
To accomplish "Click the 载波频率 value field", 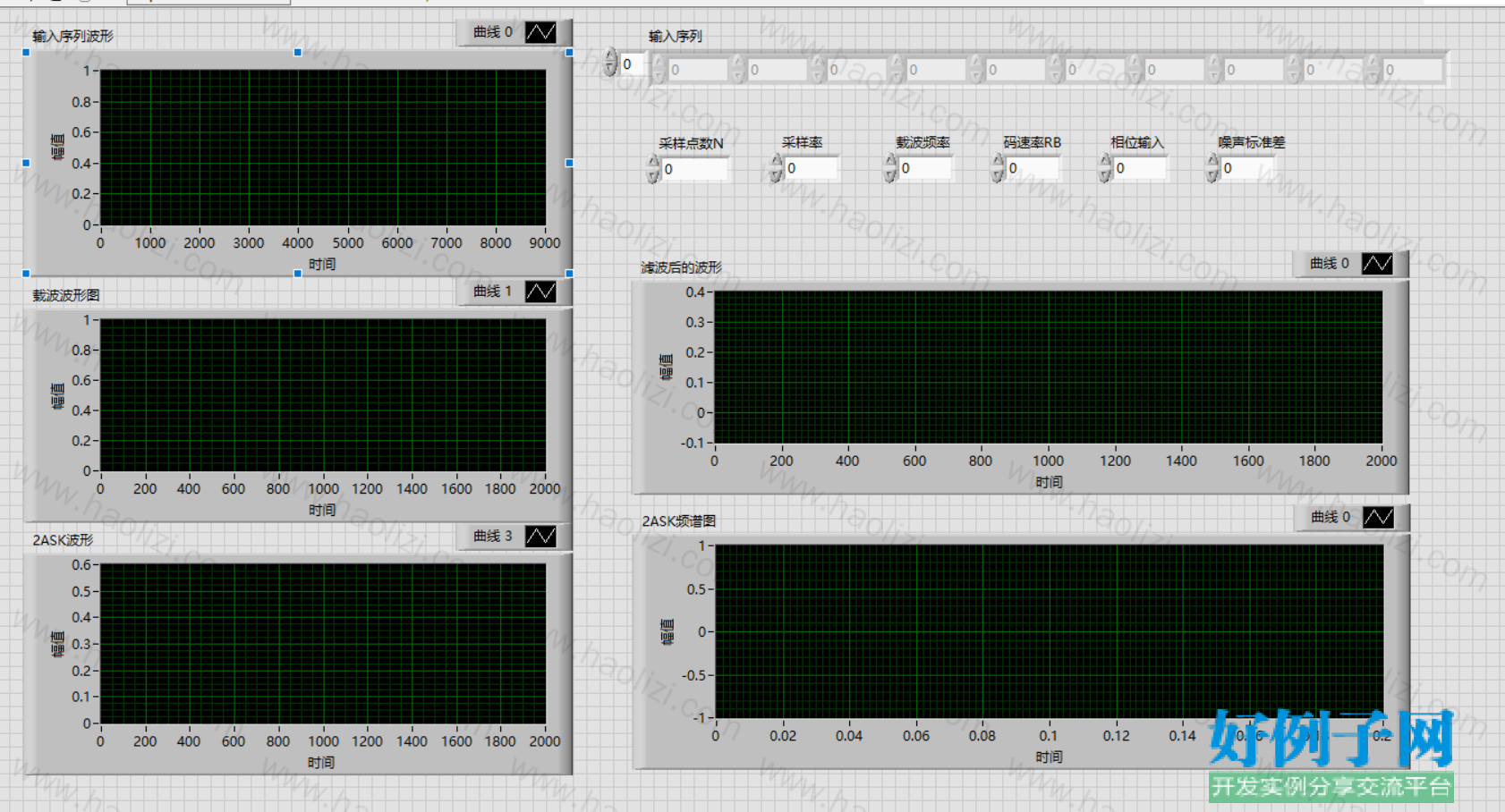I will tap(926, 168).
